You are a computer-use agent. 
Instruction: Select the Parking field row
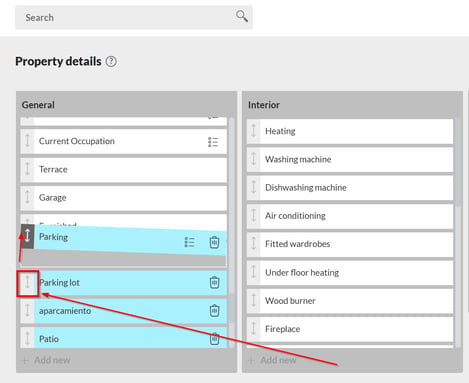point(124,239)
